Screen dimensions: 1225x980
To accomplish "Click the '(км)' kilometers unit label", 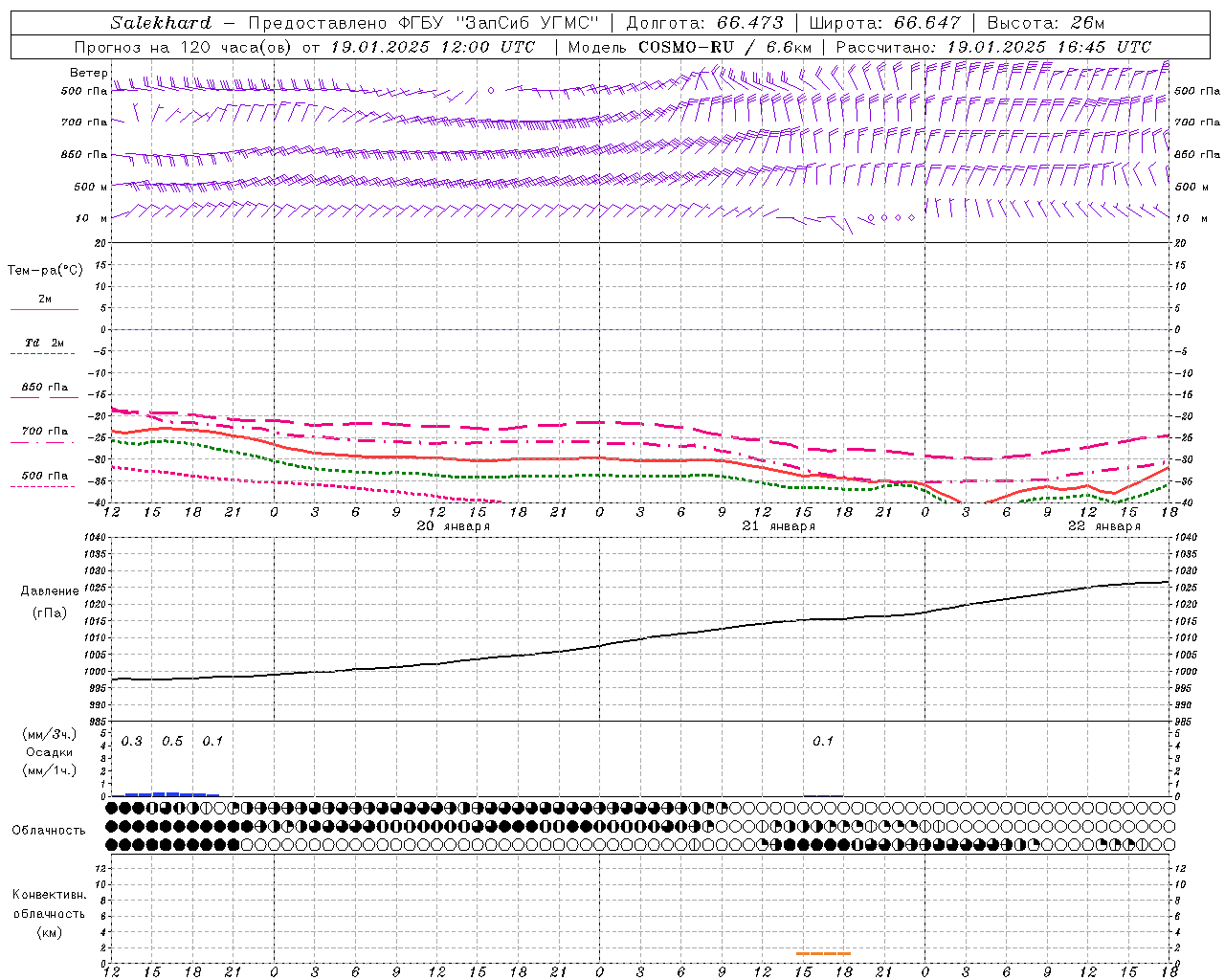I will pyautogui.click(x=50, y=932).
